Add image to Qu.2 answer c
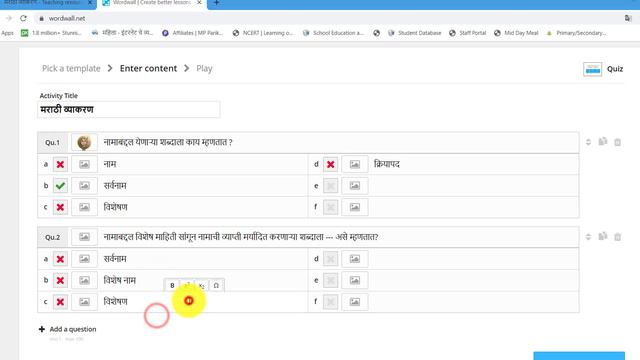This screenshot has width=640, height=360. click(x=84, y=302)
